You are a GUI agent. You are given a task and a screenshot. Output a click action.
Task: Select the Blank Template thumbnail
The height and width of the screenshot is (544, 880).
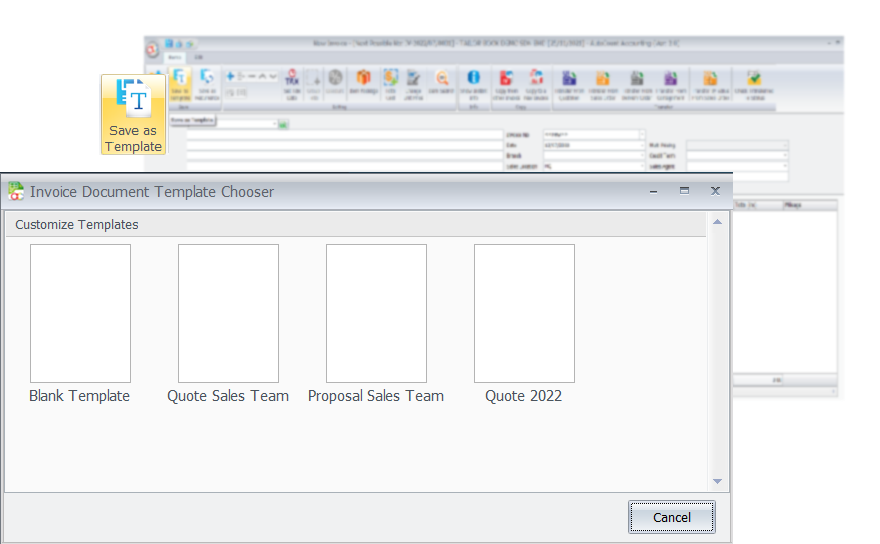pyautogui.click(x=80, y=313)
